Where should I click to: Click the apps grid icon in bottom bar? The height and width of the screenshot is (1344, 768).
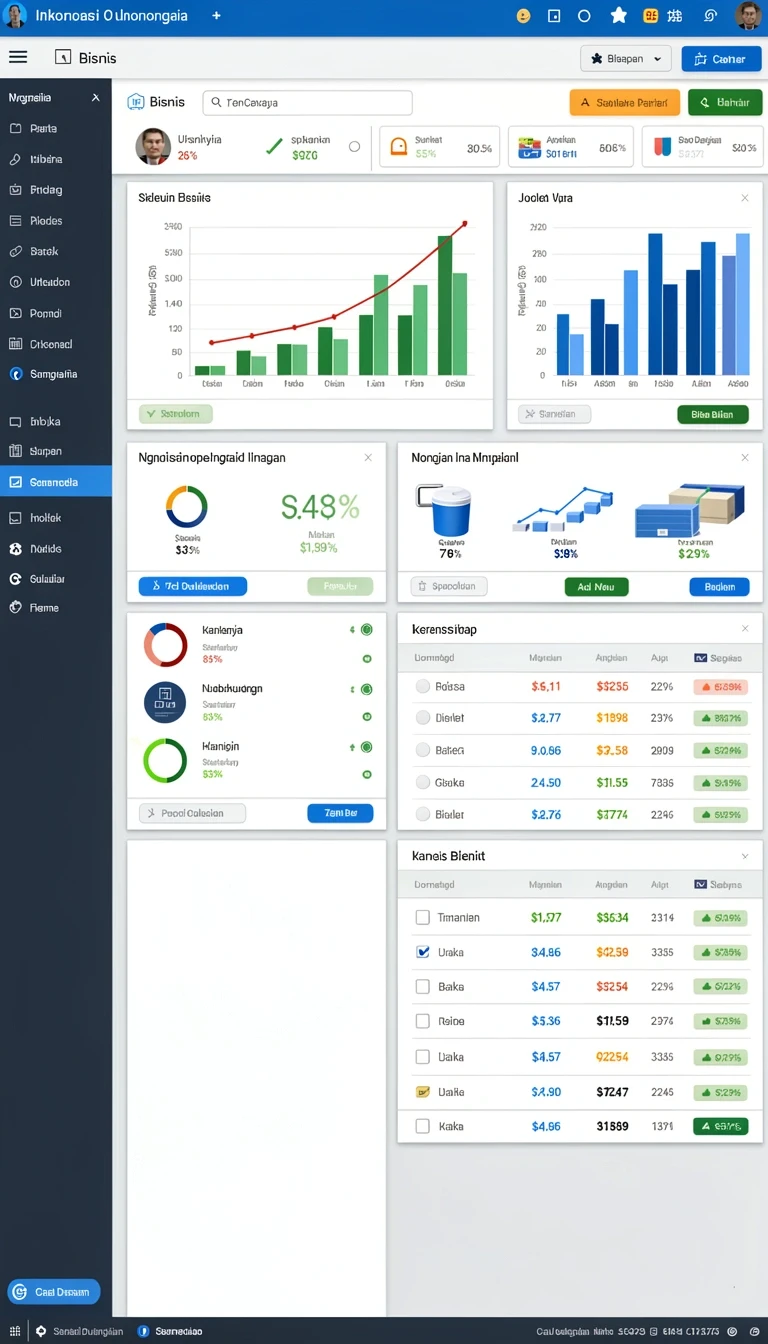pos(14,1331)
